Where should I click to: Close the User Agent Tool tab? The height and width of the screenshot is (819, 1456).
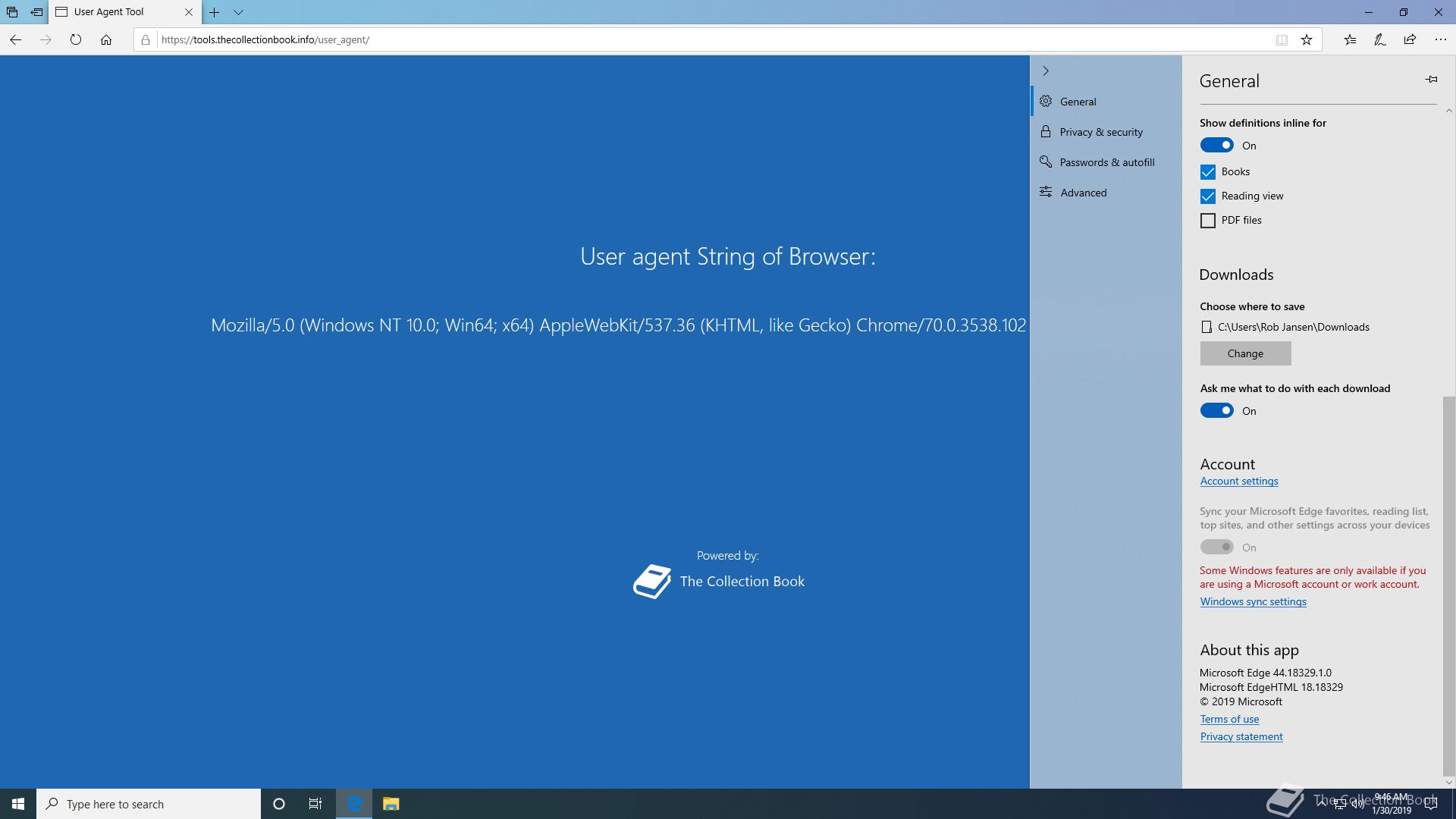click(189, 12)
